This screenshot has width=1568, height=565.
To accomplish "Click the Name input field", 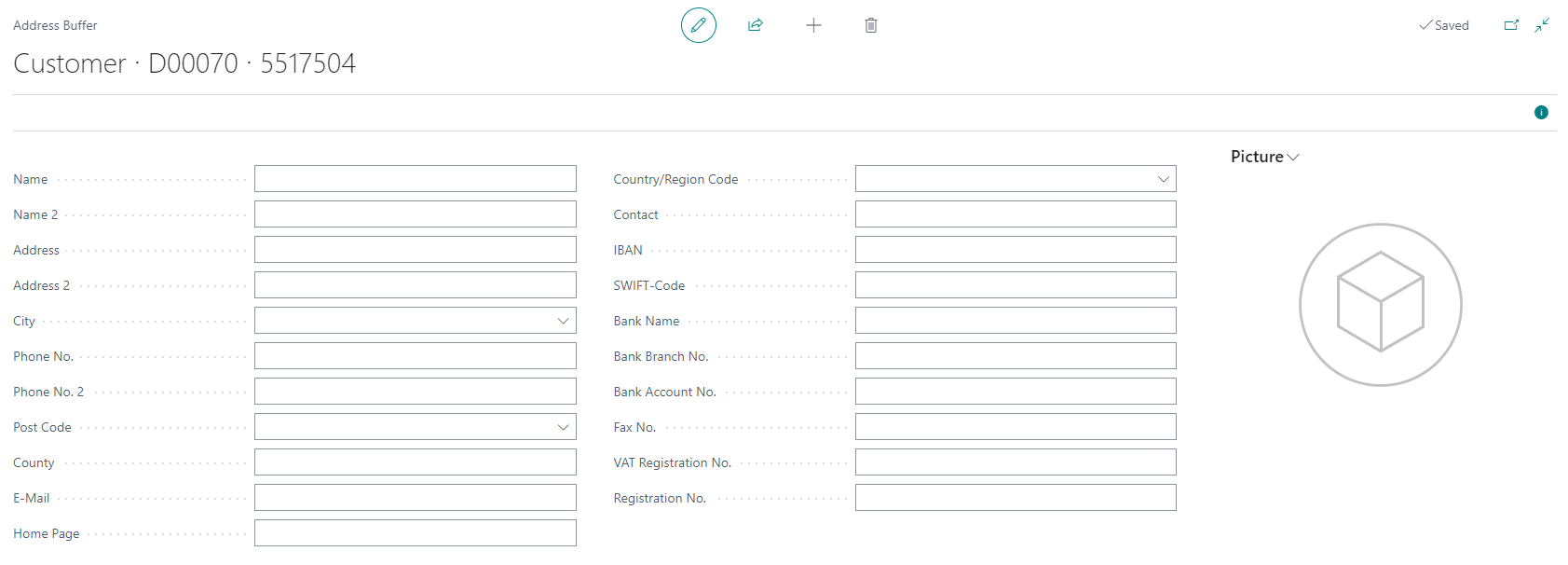I will coord(416,179).
